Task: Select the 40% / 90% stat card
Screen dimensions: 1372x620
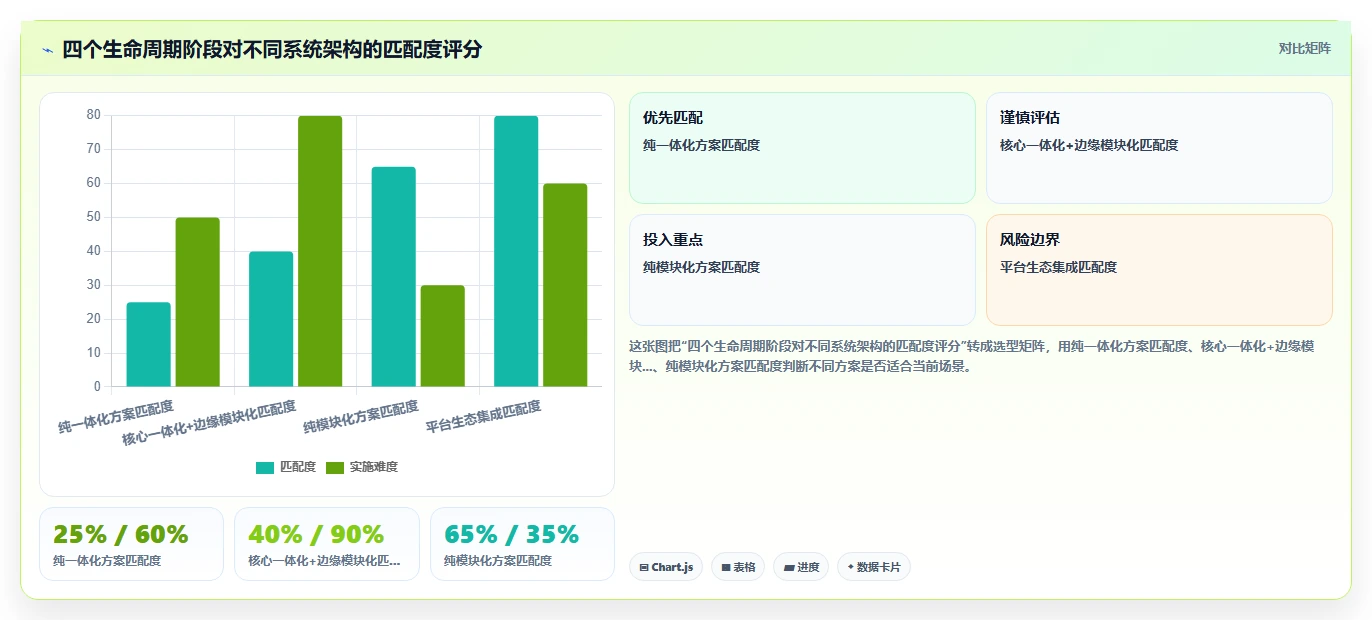Action: (x=327, y=544)
